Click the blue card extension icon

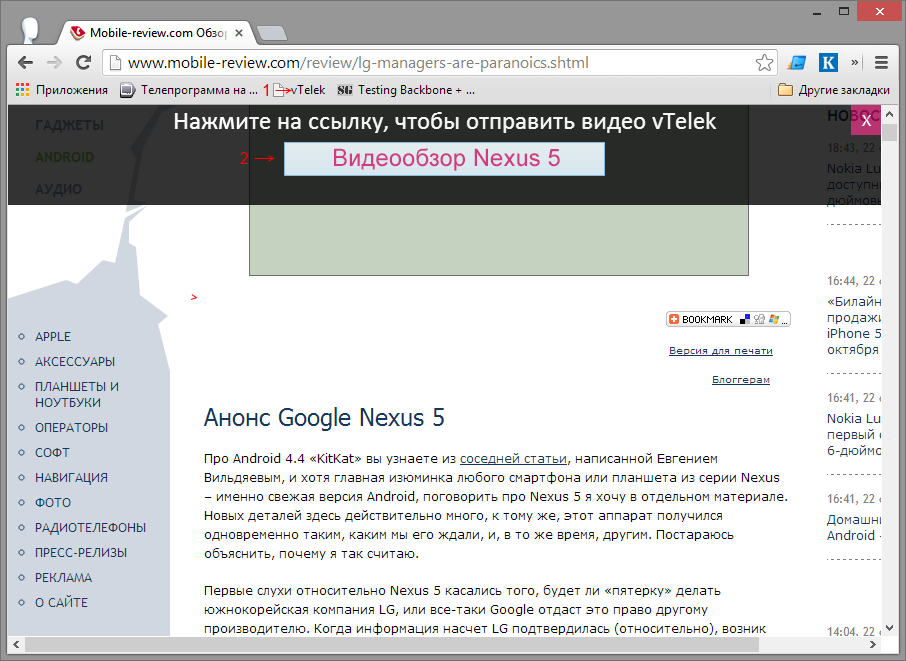click(797, 62)
